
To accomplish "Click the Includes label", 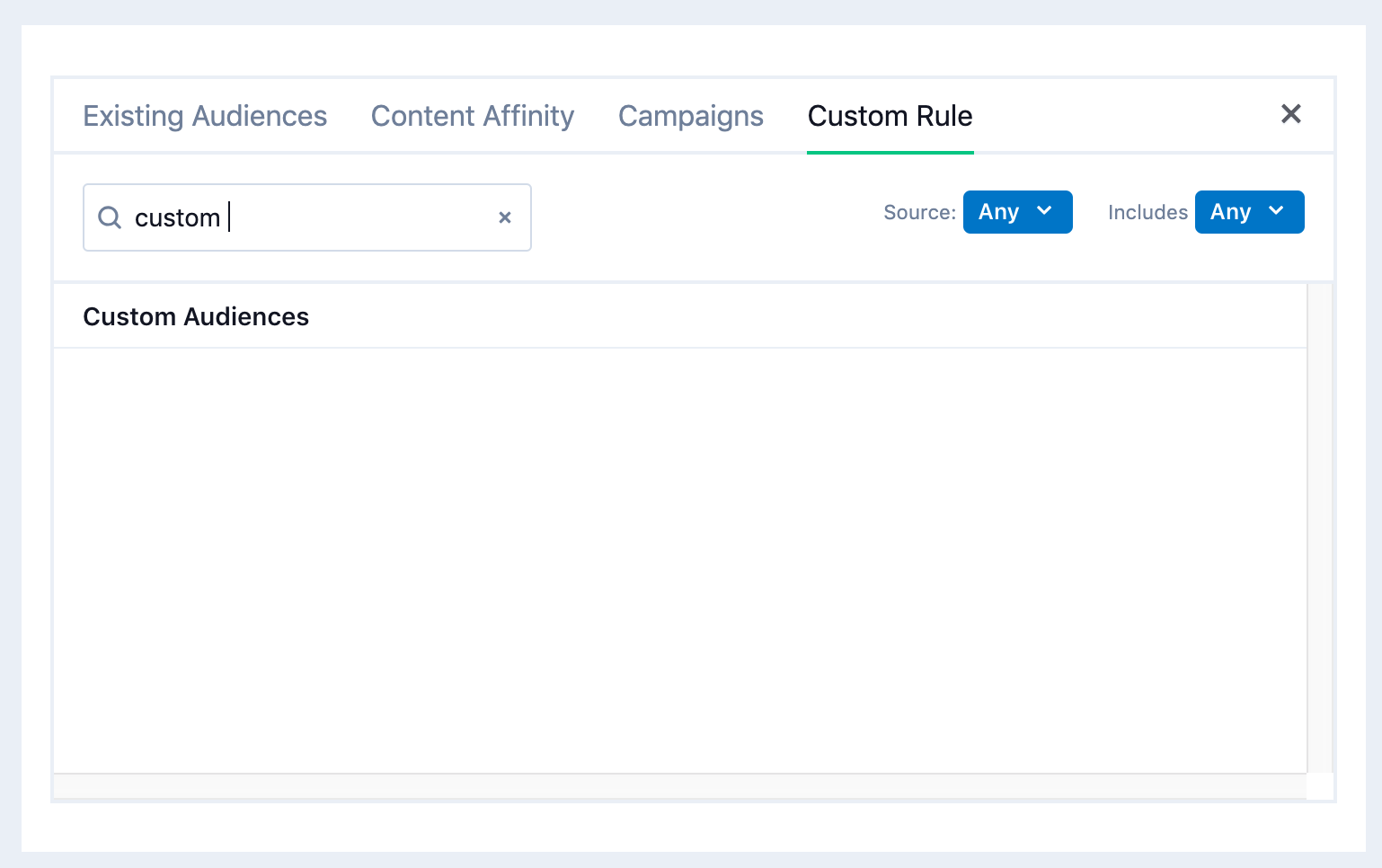I will [1147, 212].
